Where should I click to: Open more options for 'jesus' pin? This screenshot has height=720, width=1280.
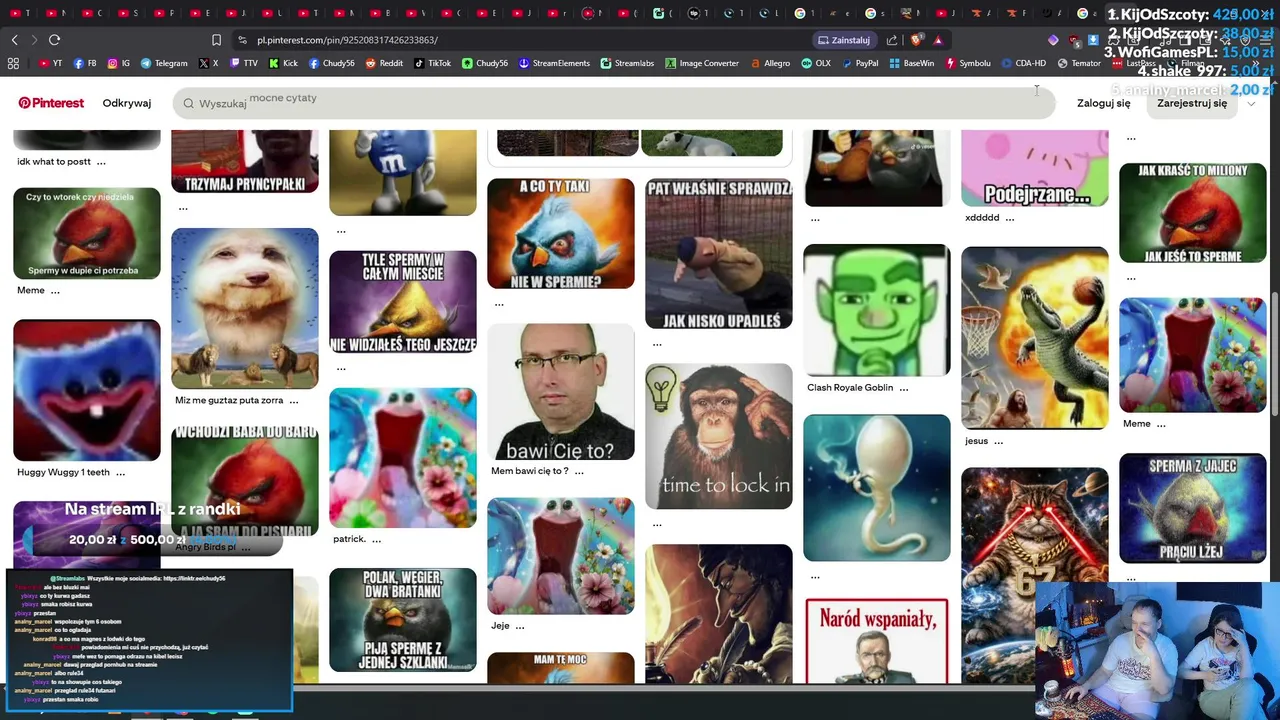point(998,441)
